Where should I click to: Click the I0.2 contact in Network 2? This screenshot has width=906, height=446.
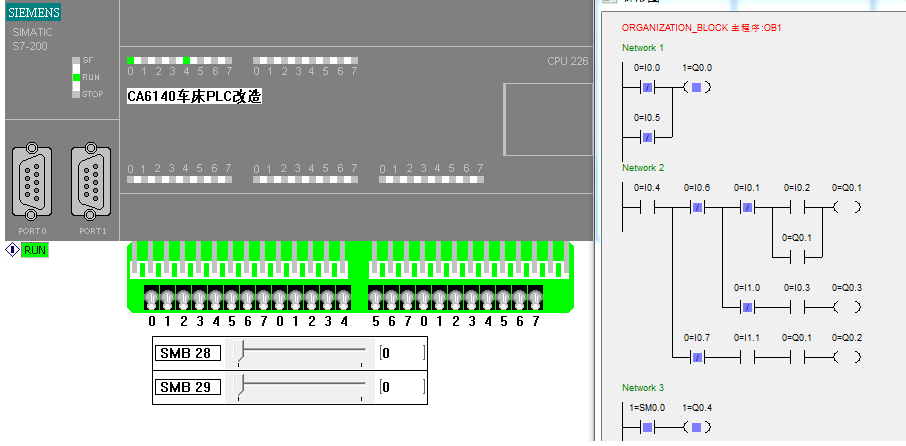tap(797, 207)
